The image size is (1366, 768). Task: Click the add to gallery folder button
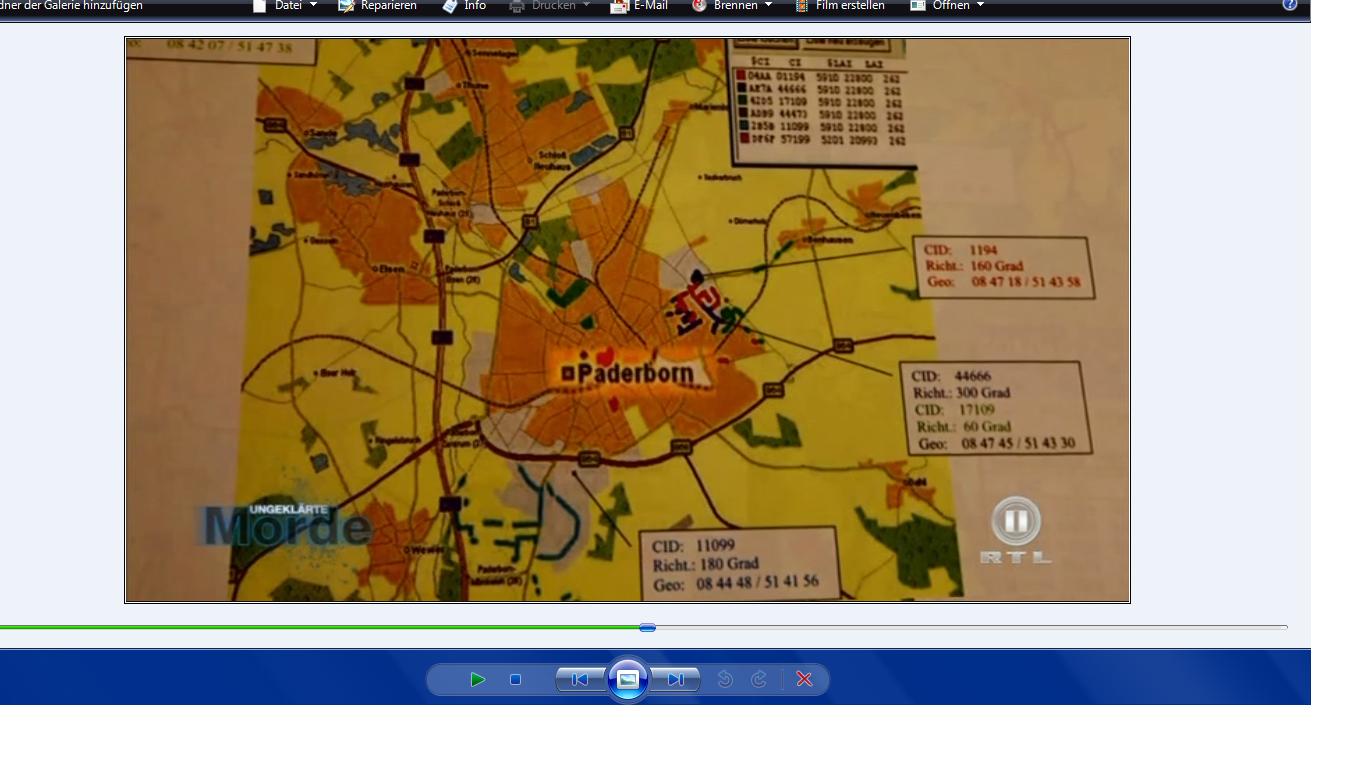coord(71,6)
